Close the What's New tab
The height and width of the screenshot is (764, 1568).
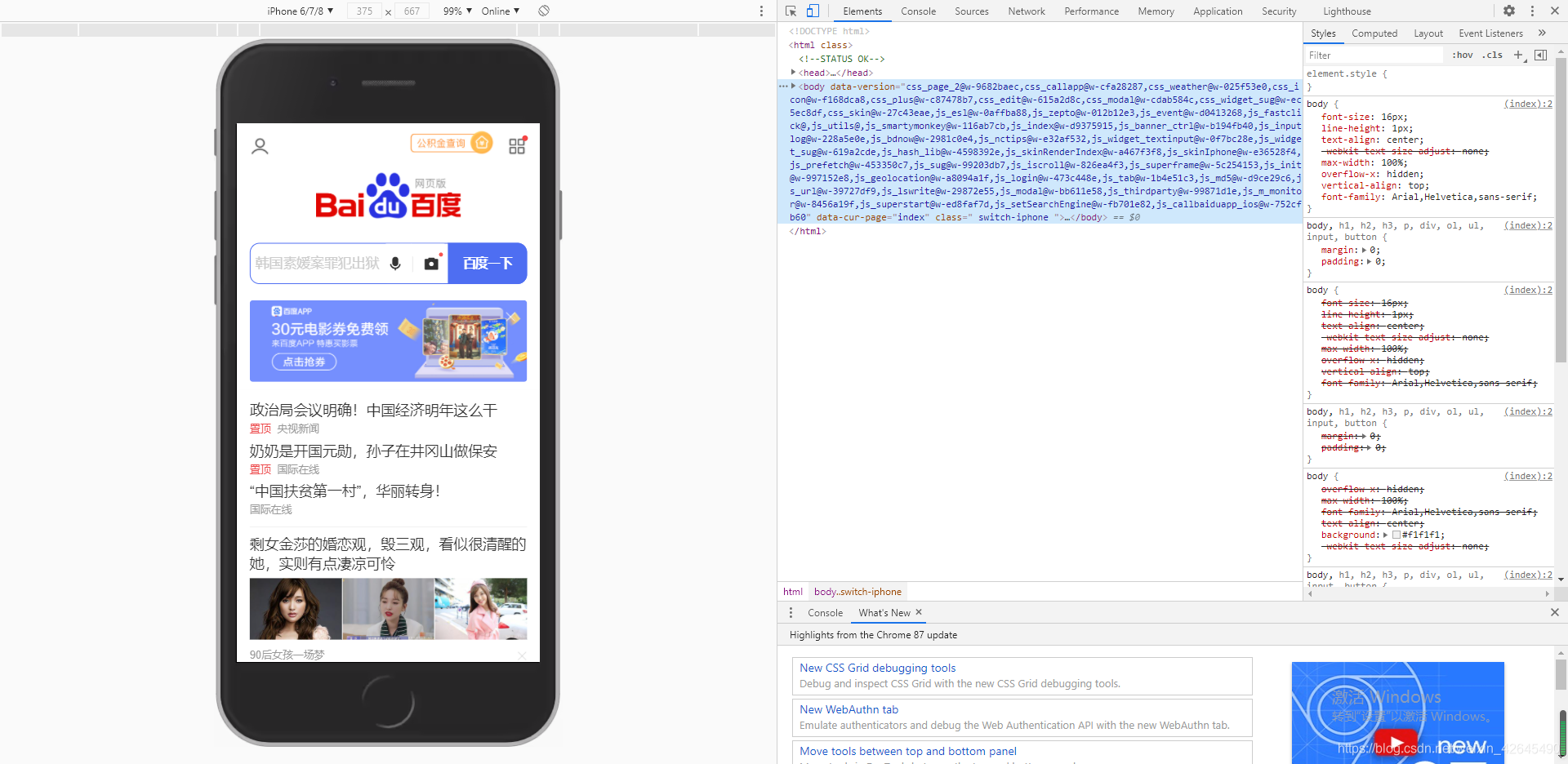[x=919, y=612]
